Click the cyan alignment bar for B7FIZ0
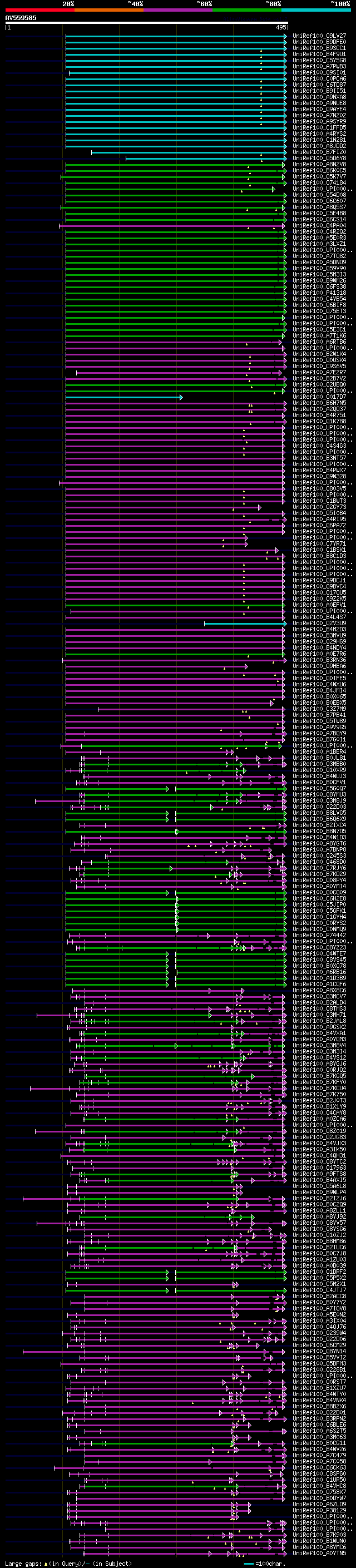The width and height of the screenshot is (356, 1568). click(x=189, y=152)
